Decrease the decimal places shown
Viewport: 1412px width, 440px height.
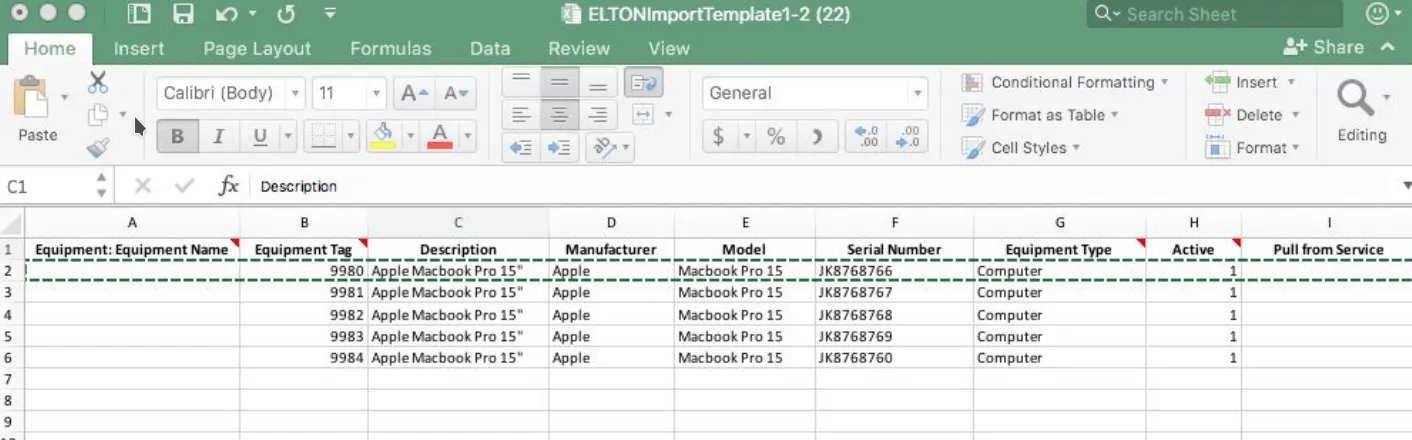(907, 138)
